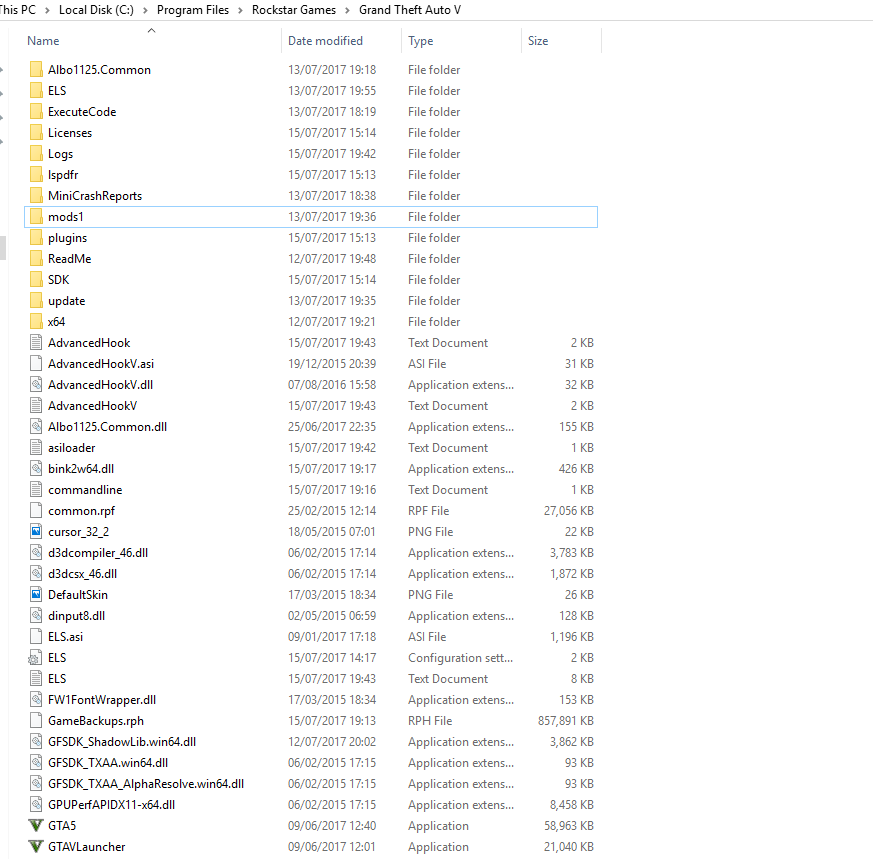Select the DefaultSkin PNG icon
873x859 pixels.
click(x=36, y=595)
